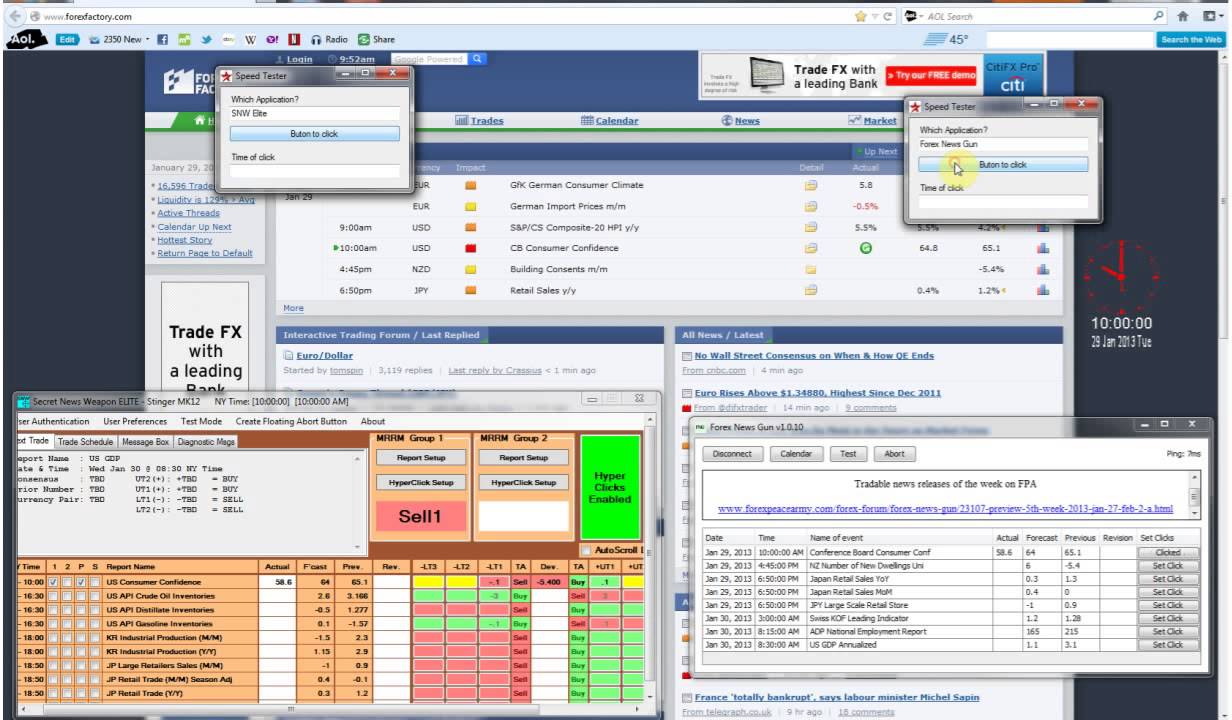Tick column 1 checkbox for US API Crude Oil
This screenshot has width=1232, height=720.
[54, 596]
